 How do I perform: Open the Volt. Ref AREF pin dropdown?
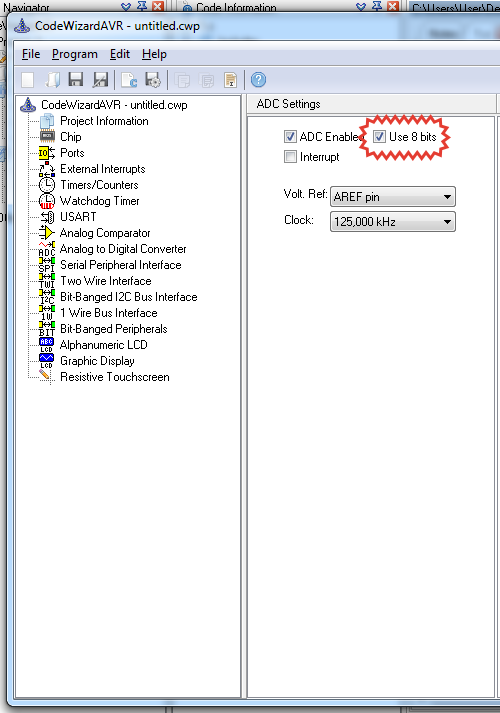[393, 197]
